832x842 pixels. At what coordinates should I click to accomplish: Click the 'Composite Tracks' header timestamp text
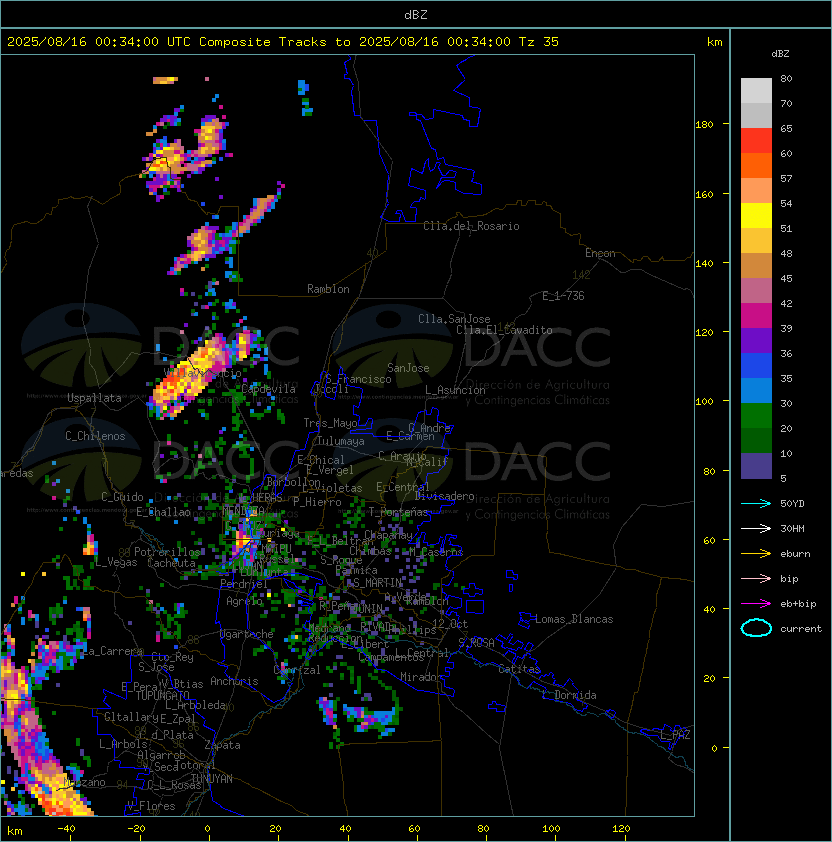tap(283, 42)
